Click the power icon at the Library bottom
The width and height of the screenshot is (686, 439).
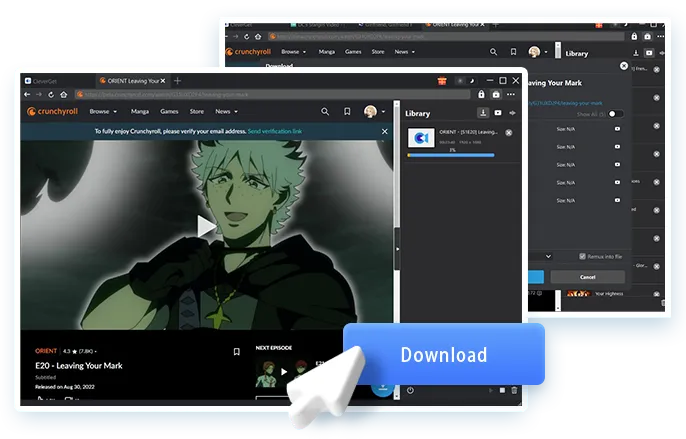coord(410,390)
